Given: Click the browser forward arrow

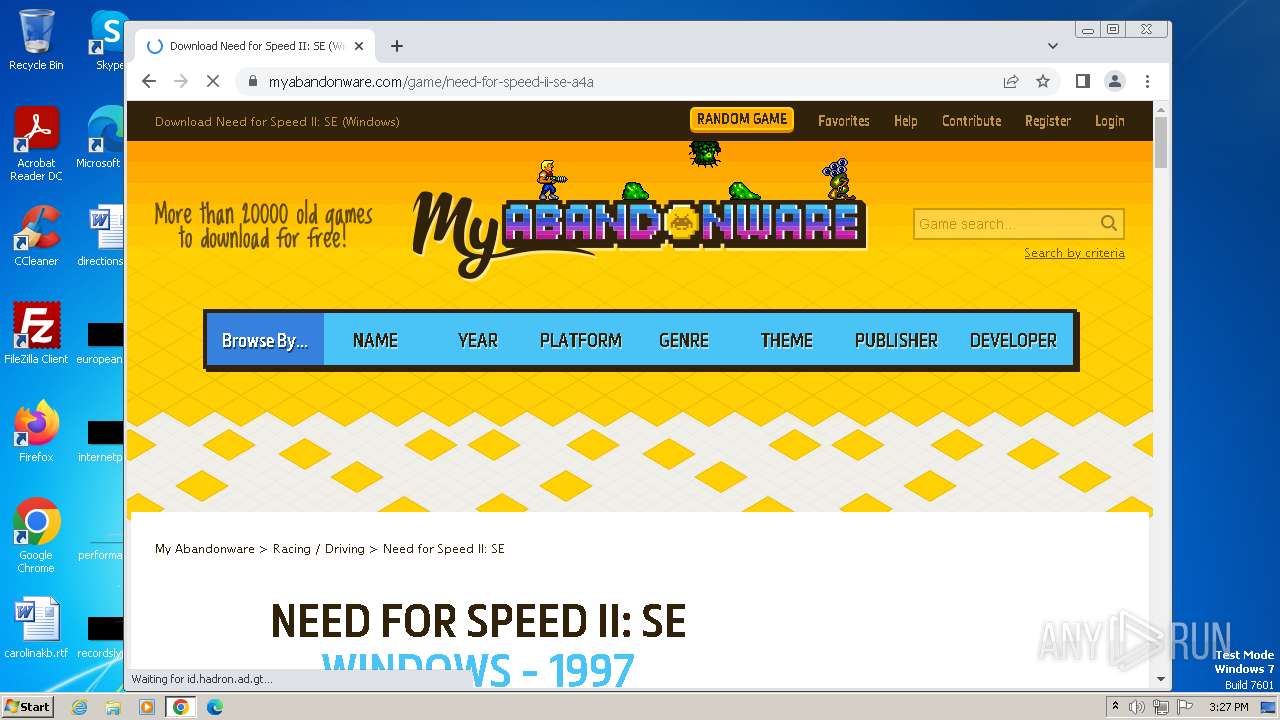Looking at the screenshot, I should point(181,81).
